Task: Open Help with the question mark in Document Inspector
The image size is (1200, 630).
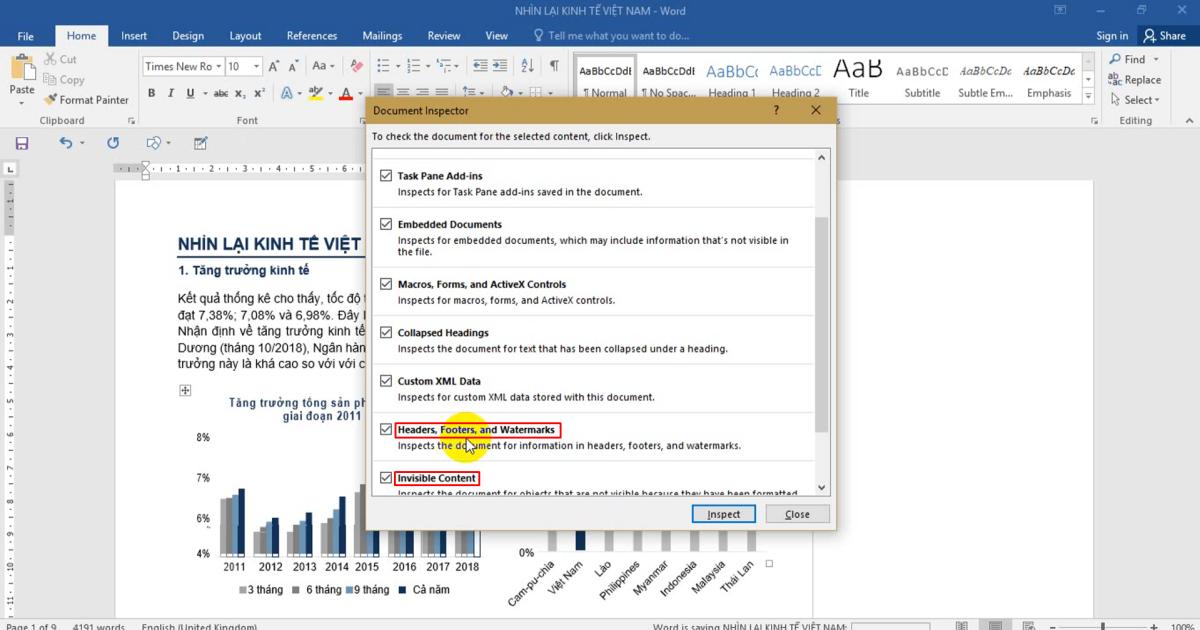Action: 776,110
